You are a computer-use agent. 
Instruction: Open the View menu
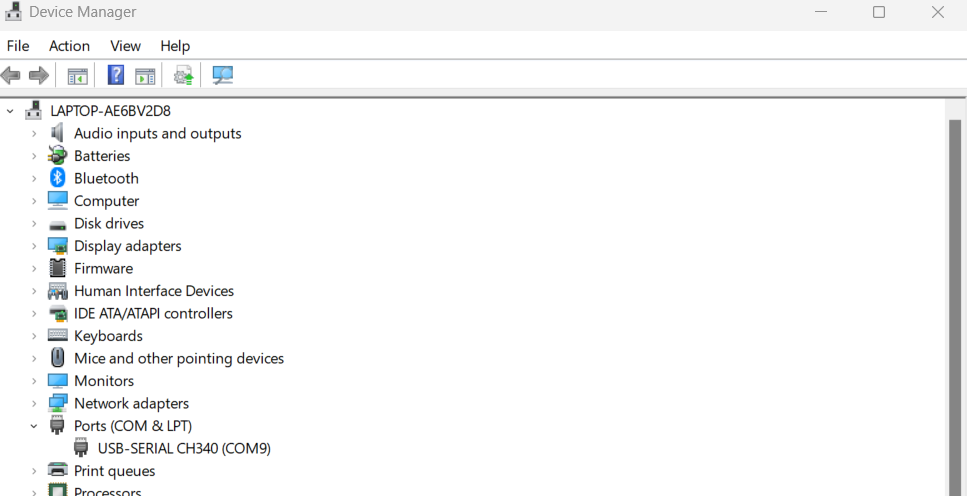pos(125,46)
